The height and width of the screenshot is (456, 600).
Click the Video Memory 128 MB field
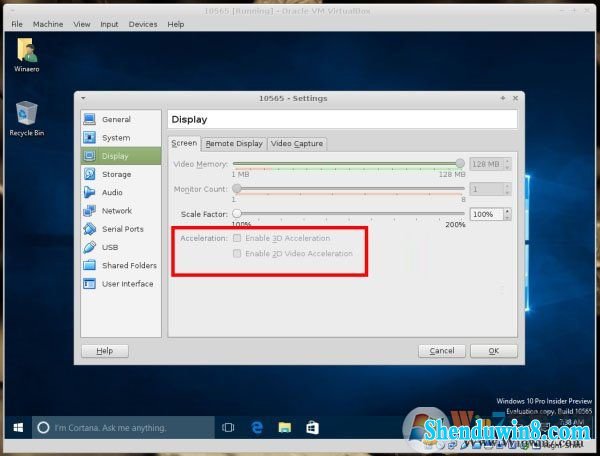point(487,164)
